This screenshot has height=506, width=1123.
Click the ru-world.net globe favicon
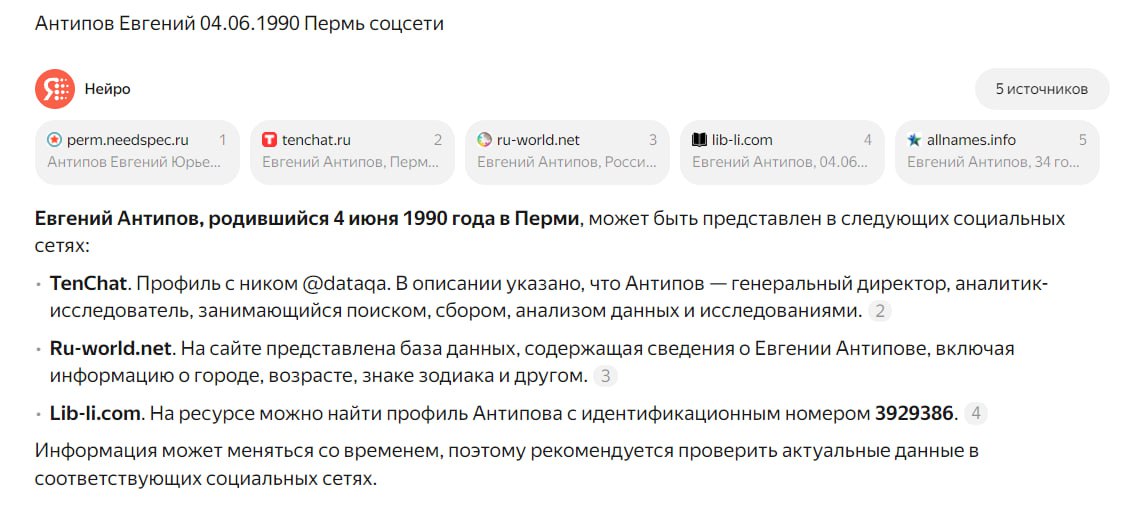click(x=484, y=140)
